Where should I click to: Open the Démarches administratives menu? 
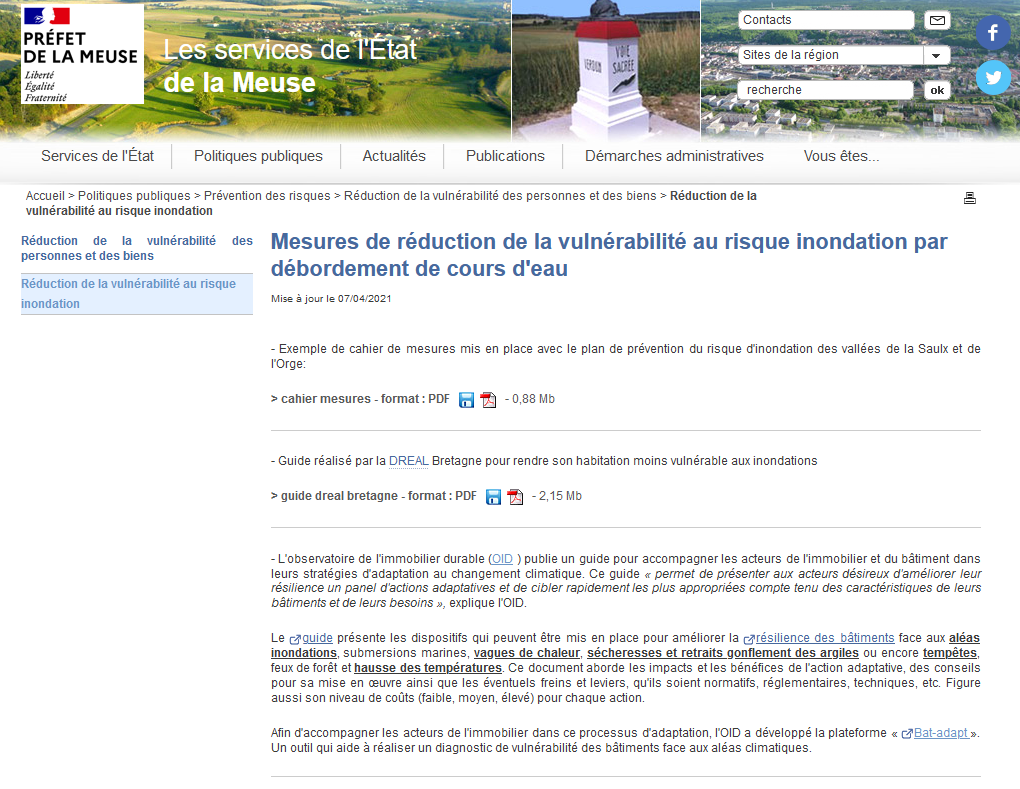[x=674, y=156]
